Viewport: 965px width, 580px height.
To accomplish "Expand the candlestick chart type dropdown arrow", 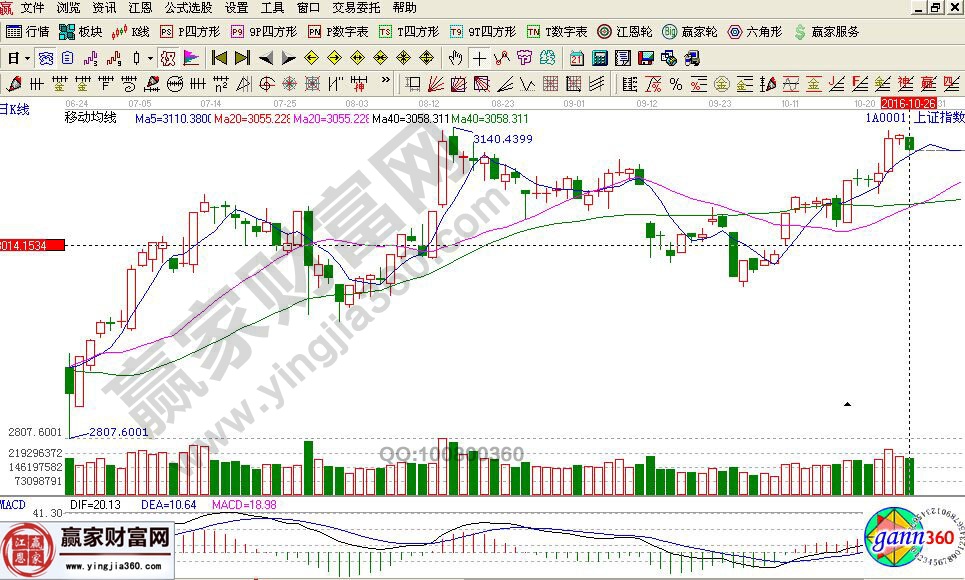I will (x=149, y=58).
